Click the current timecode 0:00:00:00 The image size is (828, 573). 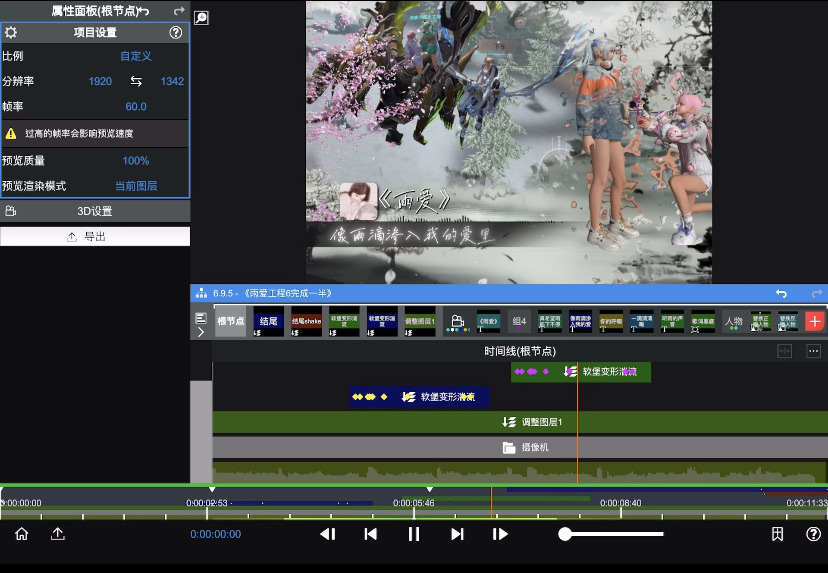pyautogui.click(x=215, y=534)
